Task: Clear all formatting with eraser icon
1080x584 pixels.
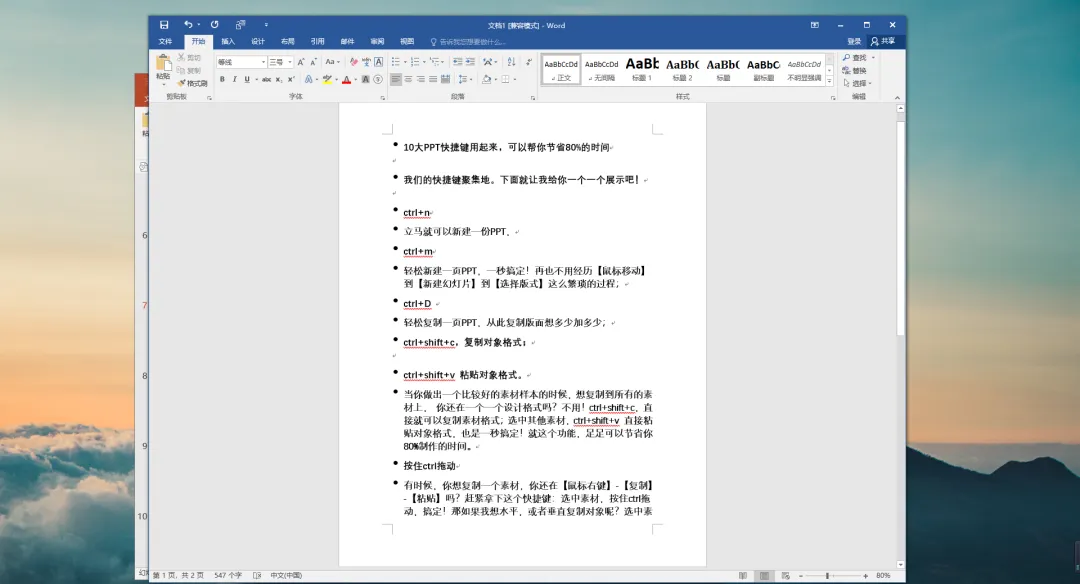Action: pos(354,62)
